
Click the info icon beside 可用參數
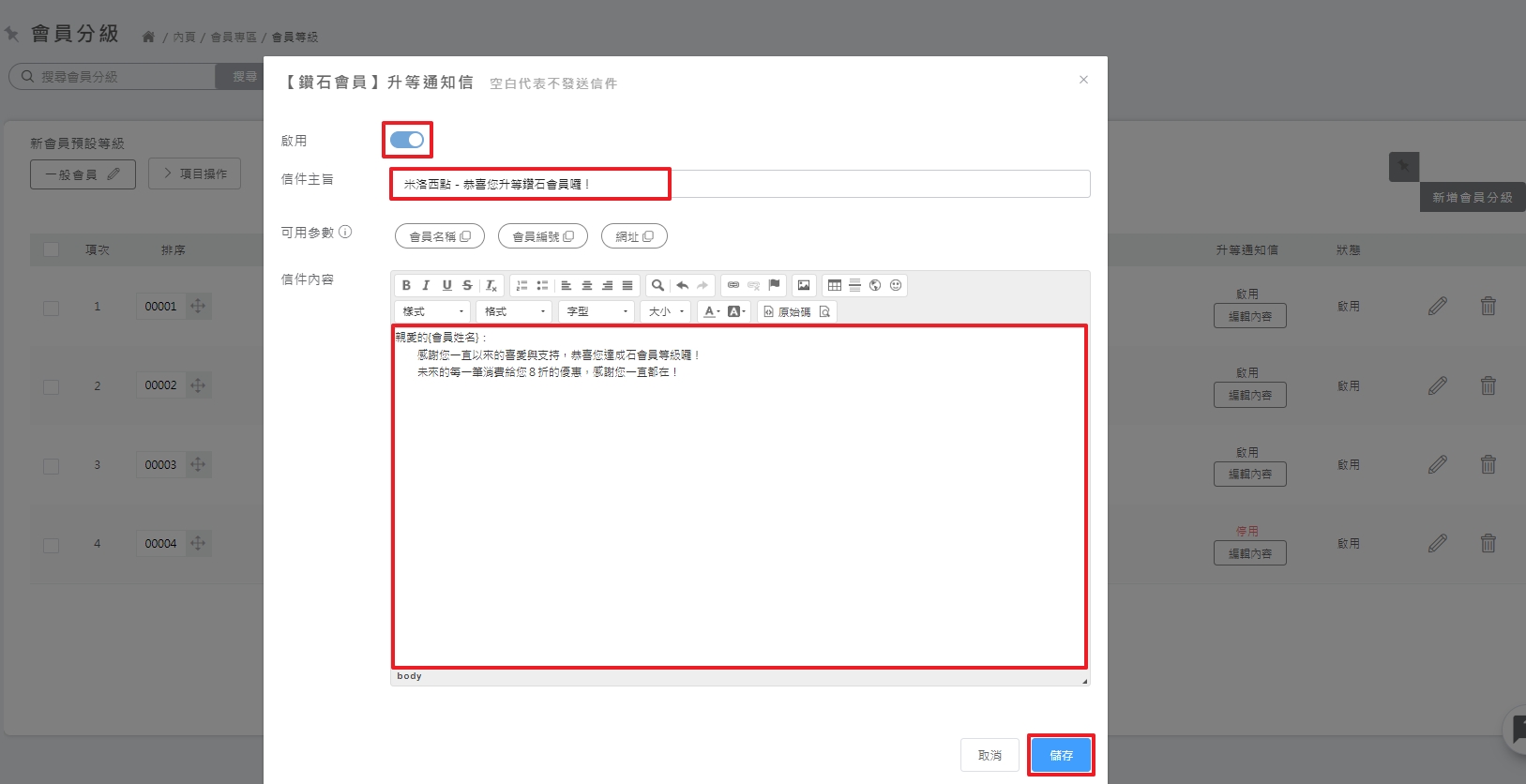(345, 232)
